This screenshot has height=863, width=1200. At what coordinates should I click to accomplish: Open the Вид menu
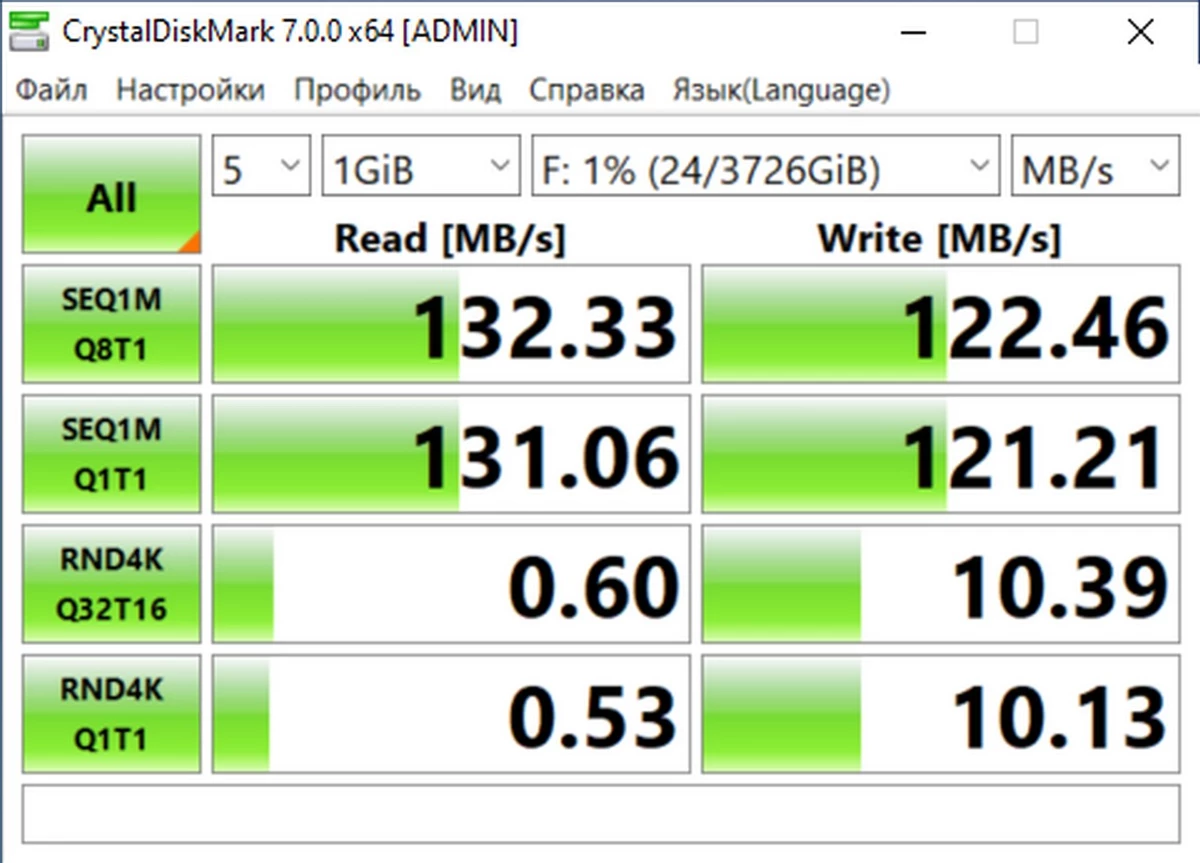(x=475, y=90)
